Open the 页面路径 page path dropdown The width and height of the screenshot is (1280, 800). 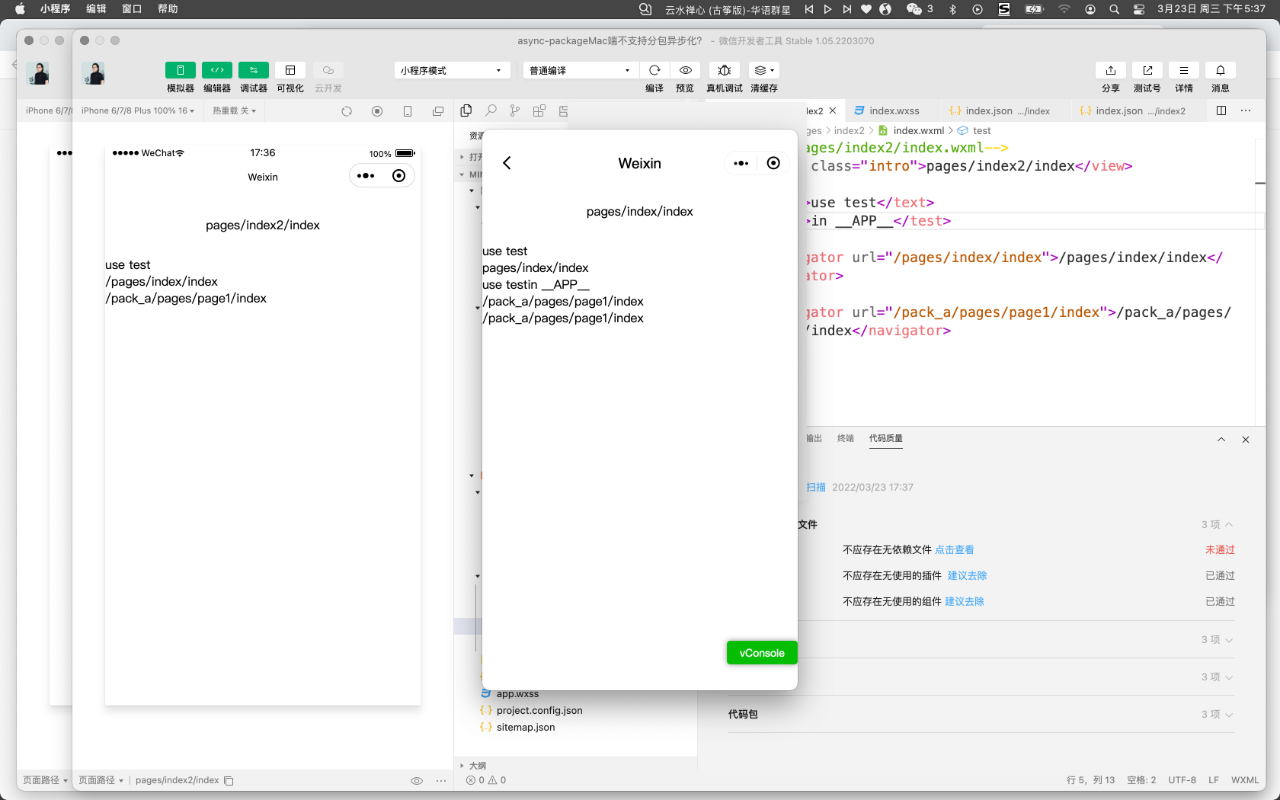tap(101, 780)
